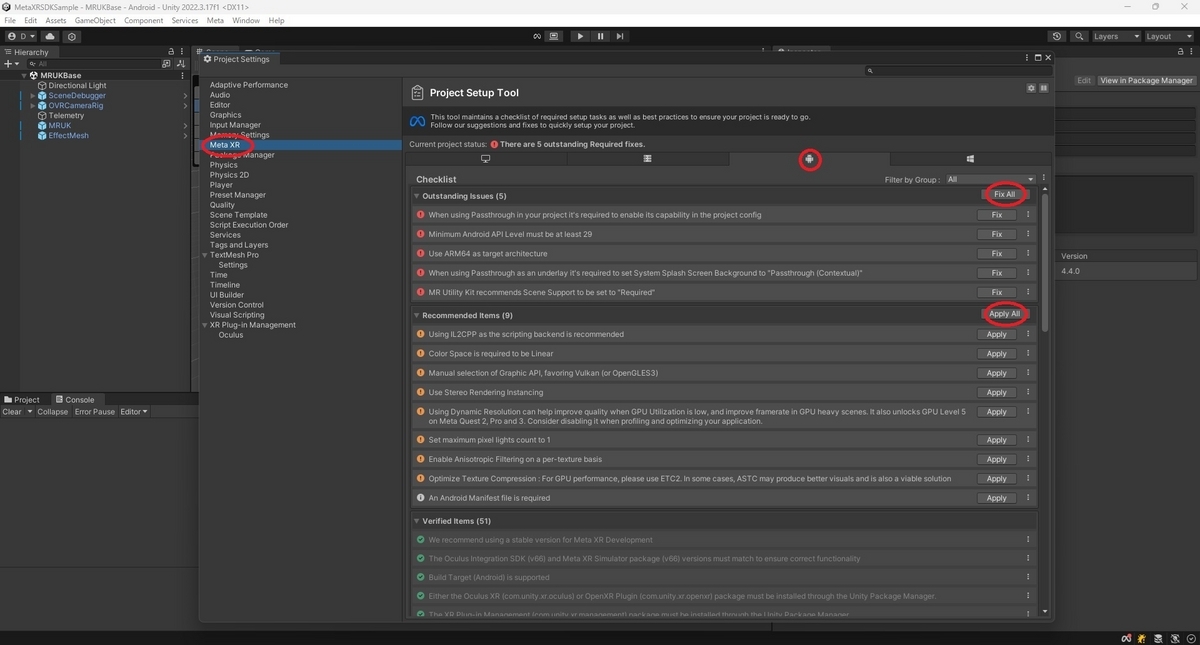Image resolution: width=1200 pixels, height=645 pixels.
Task: Collapse the XR Plug-in Management category
Action: tap(205, 325)
